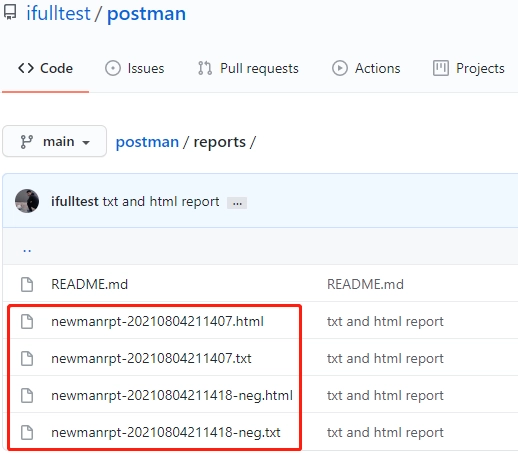Viewport: 518px width, 454px height.
Task: Open newmanrpt-20210804211418-neg.txt file
Action: pyautogui.click(x=166, y=432)
